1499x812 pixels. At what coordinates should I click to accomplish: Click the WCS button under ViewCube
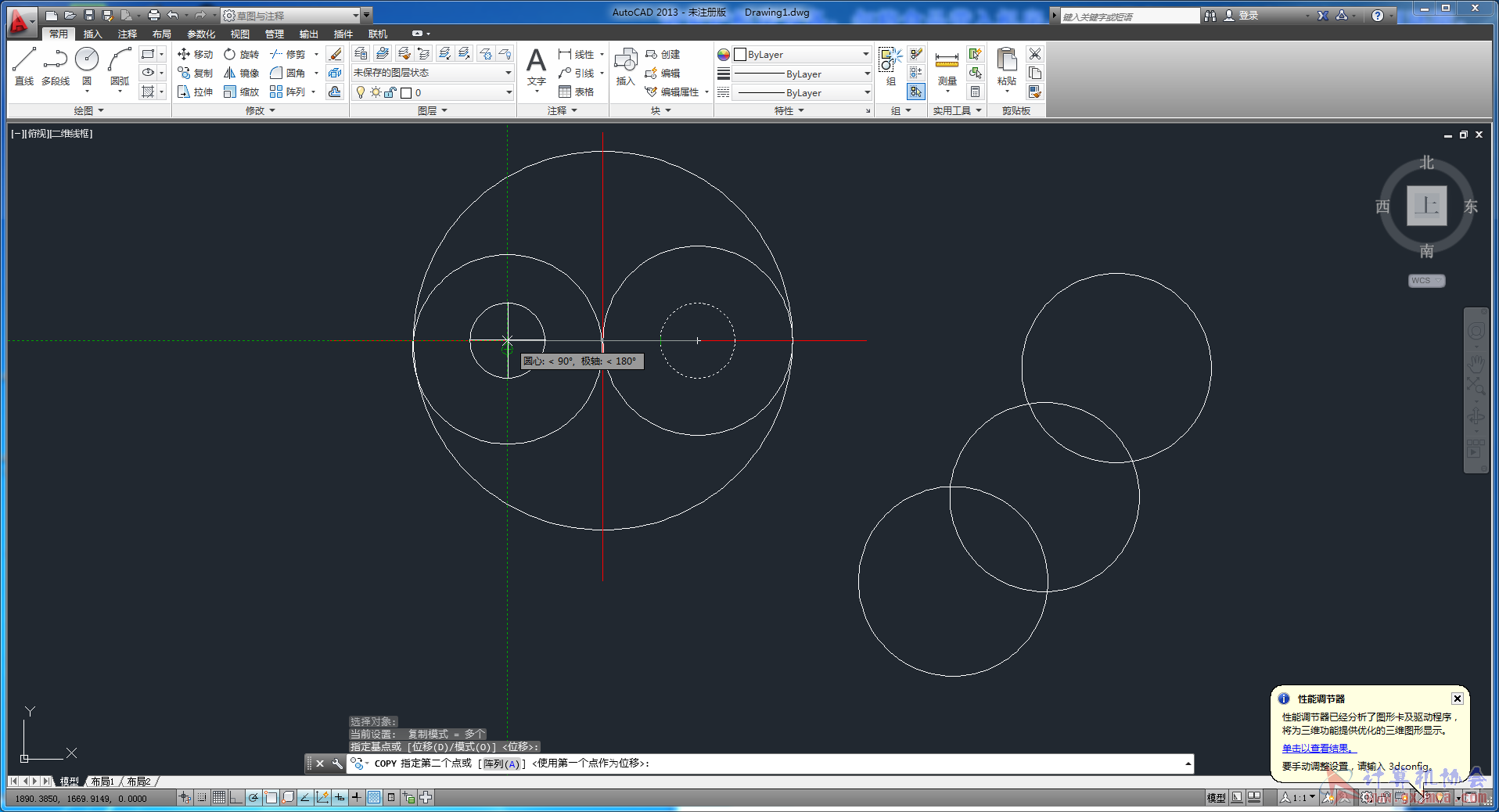tap(1425, 280)
